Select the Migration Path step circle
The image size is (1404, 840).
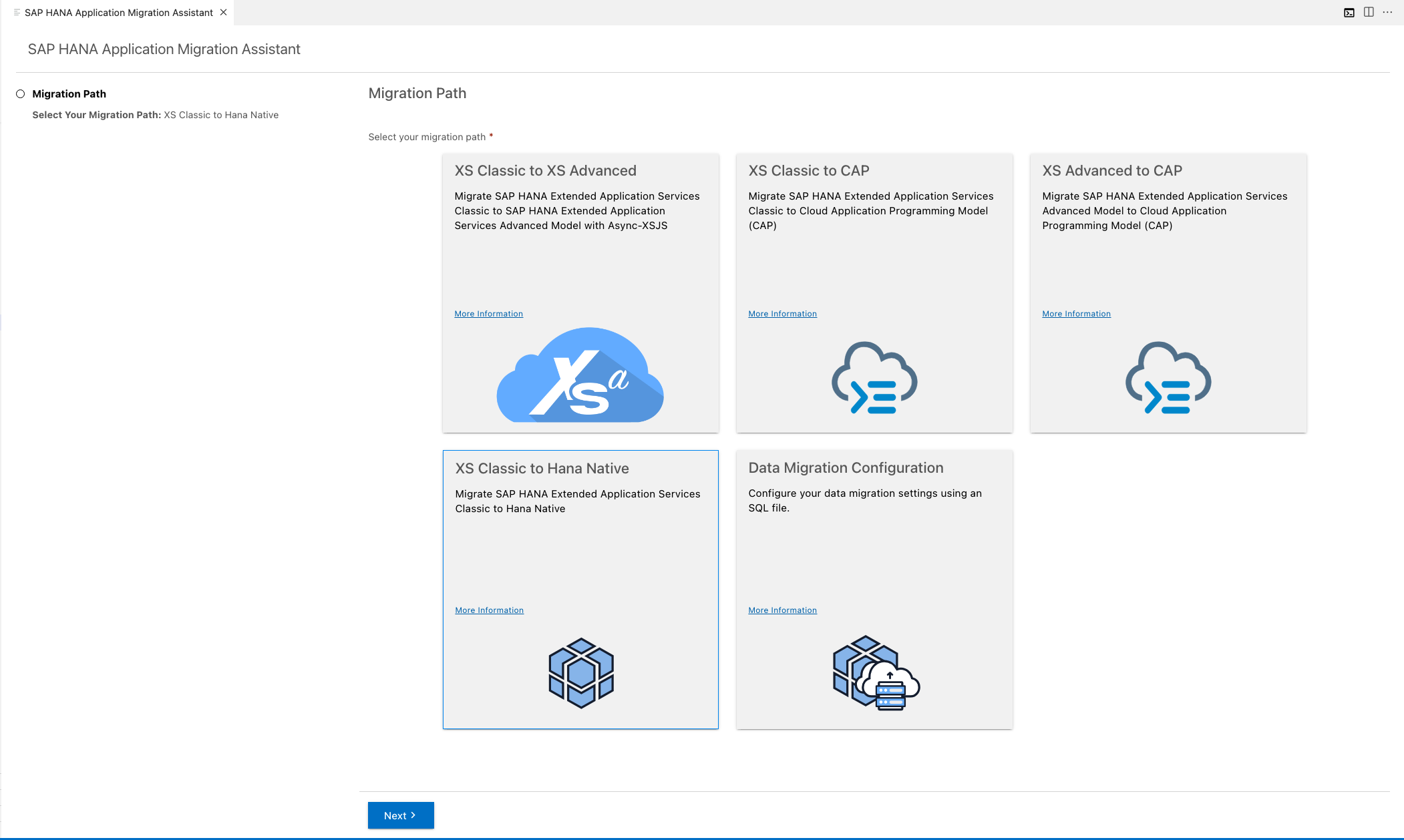(21, 94)
